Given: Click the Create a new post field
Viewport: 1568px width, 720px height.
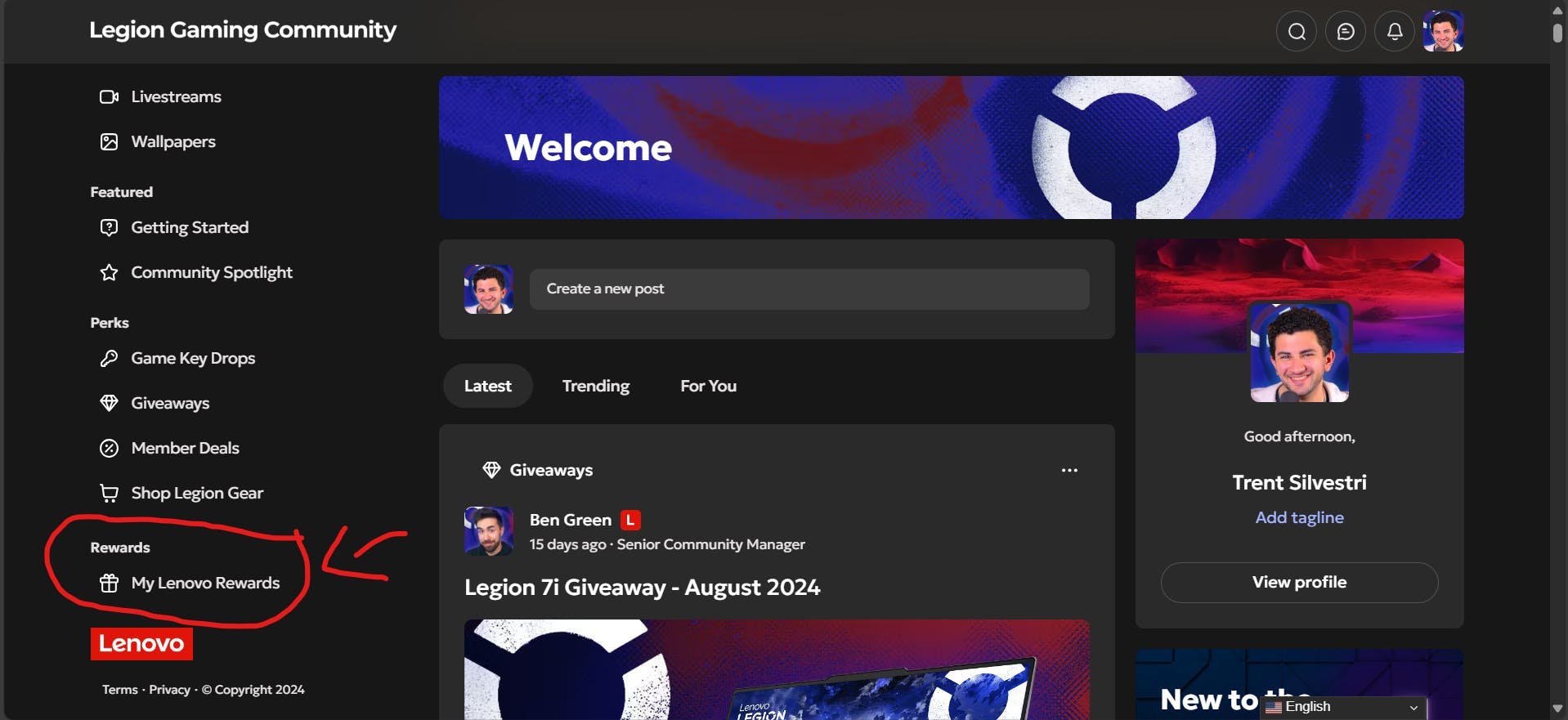Looking at the screenshot, I should click(x=809, y=289).
